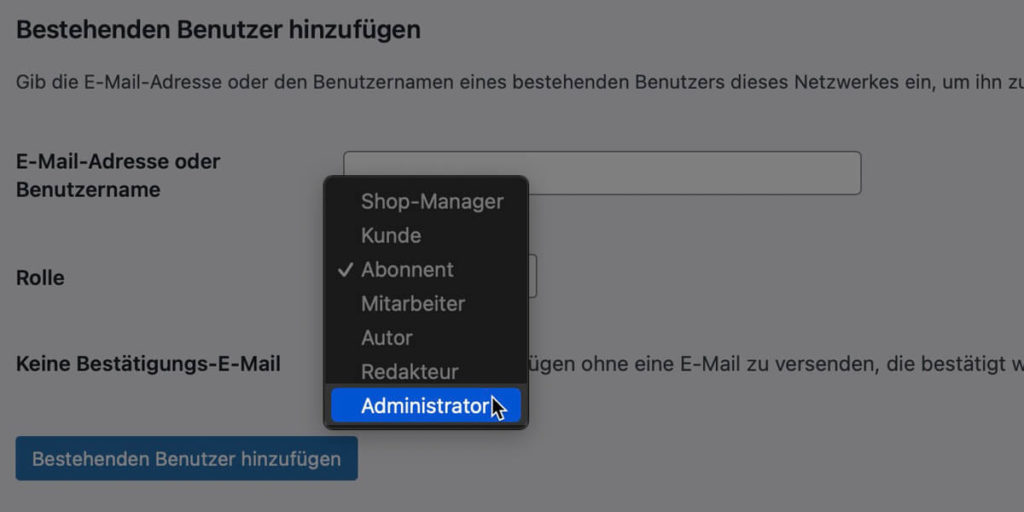Click the Rolle select box edge behind the menu
The height and width of the screenshot is (512, 1024).
click(533, 276)
